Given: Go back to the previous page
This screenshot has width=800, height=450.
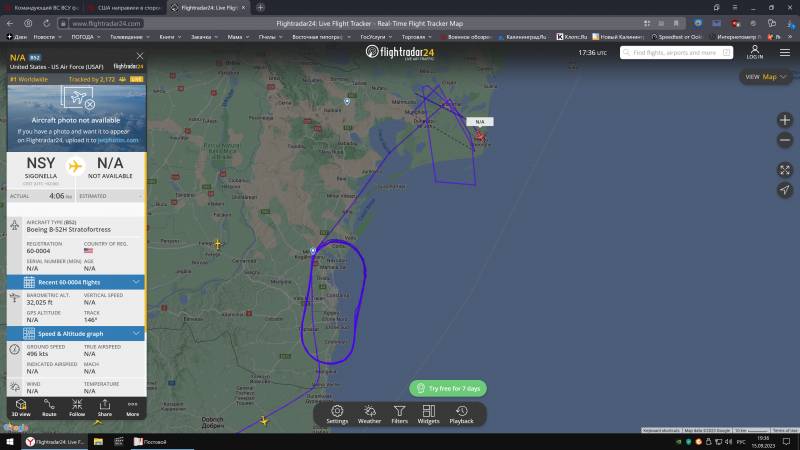Looking at the screenshot, I should tap(10, 23).
